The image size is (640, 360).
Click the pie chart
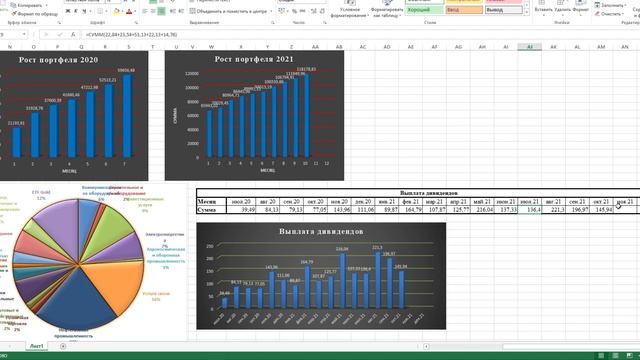pos(78,264)
